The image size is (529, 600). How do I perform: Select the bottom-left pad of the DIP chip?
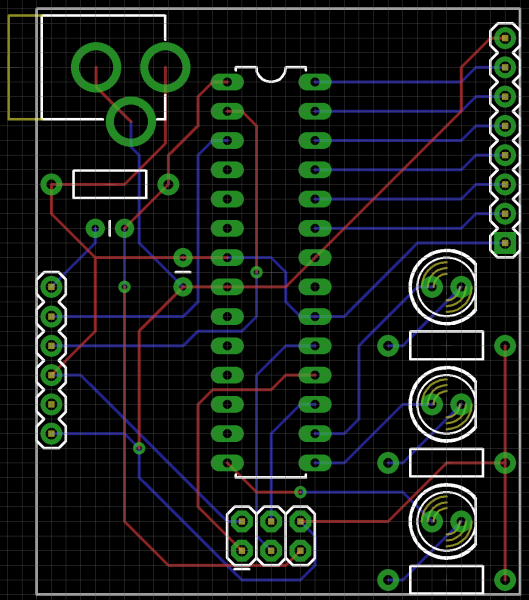[227, 463]
